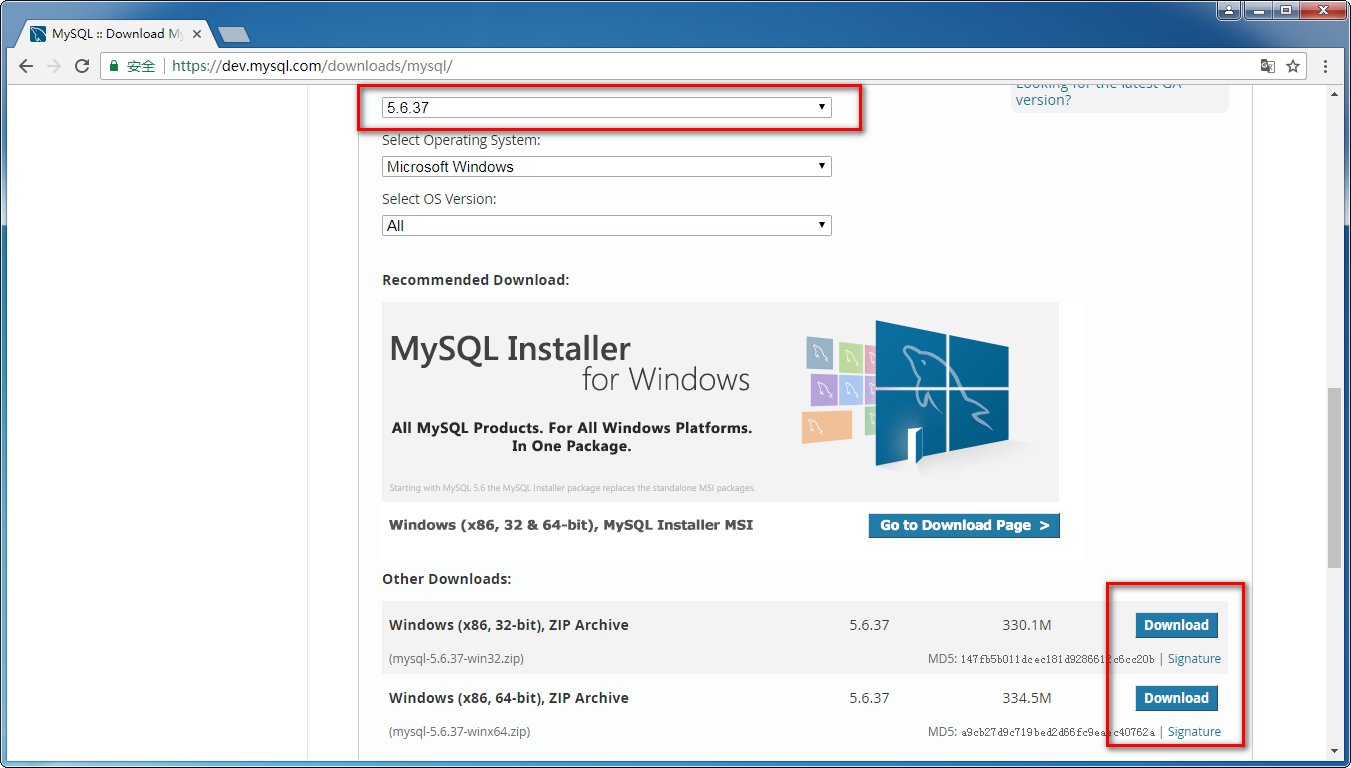Open Signature link for winx64 zip
The width and height of the screenshot is (1351, 768).
coord(1194,732)
